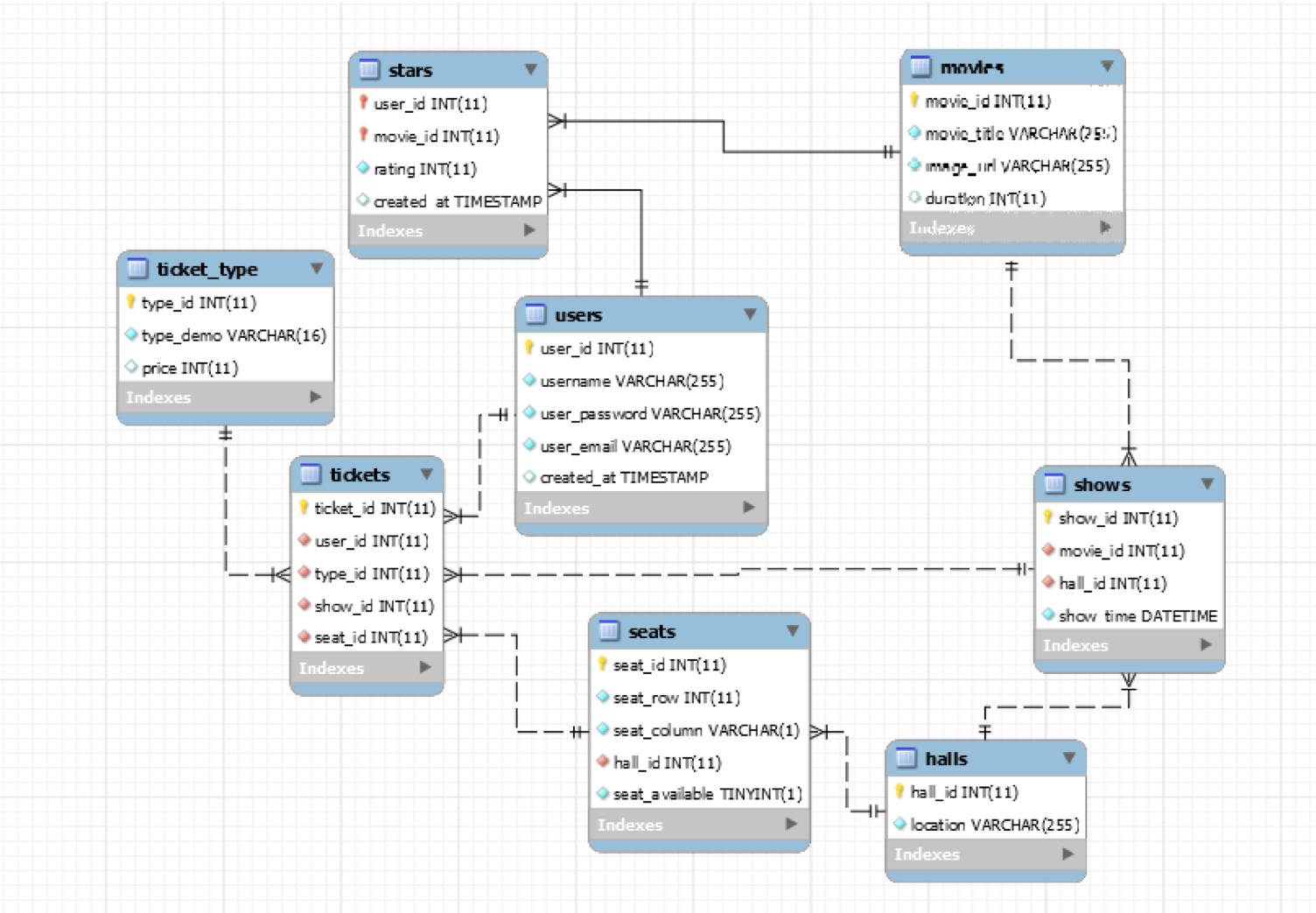Viewport: 1316px width, 913px height.
Task: Click the movies table icon in header
Action: 920,67
